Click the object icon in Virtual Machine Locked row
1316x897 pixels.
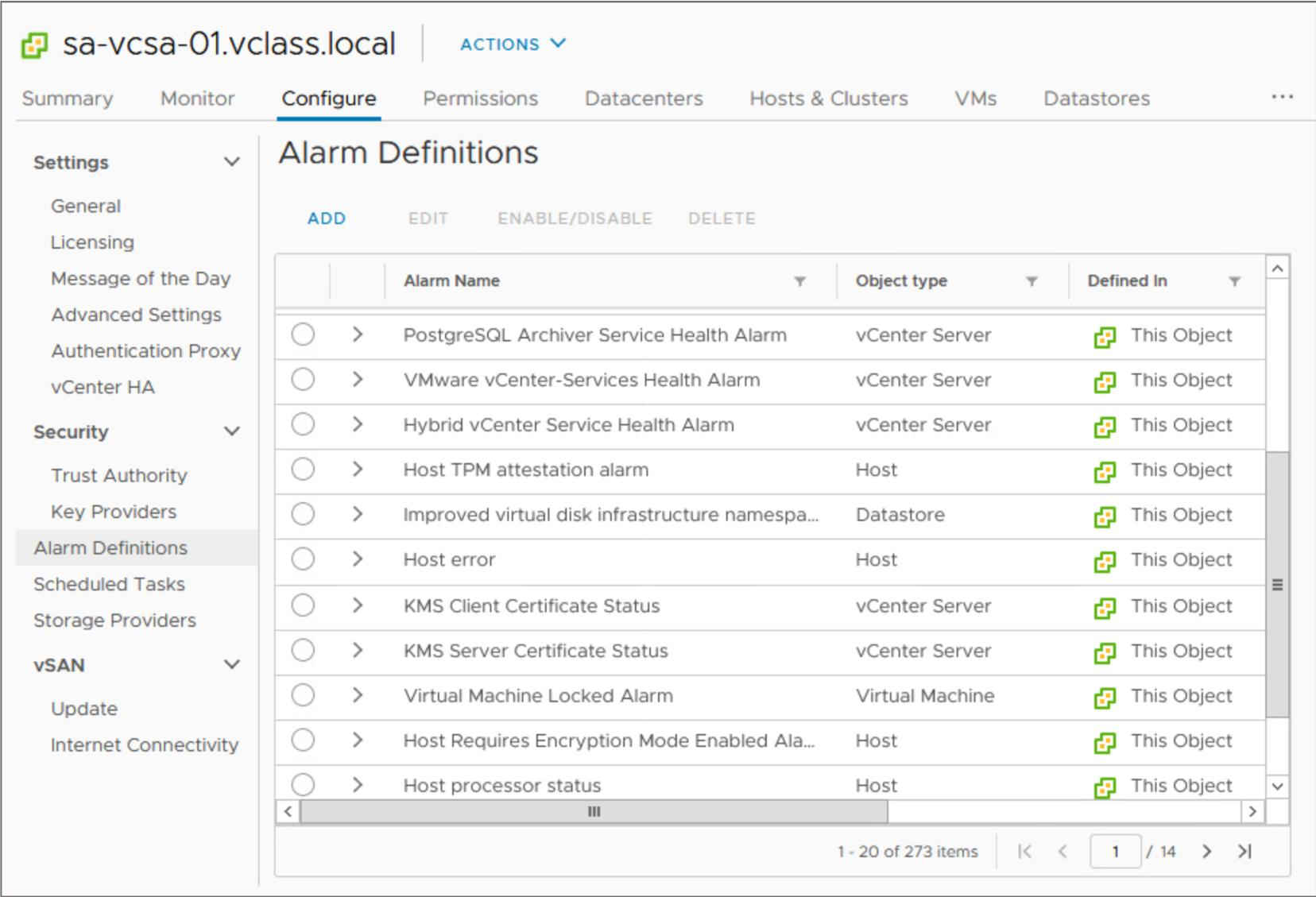1105,698
